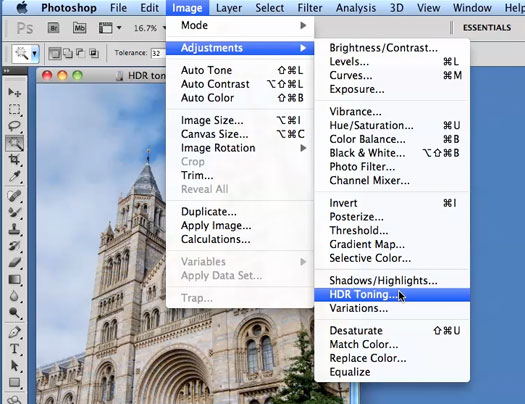The width and height of the screenshot is (525, 404).
Task: Choose New Selection mode icon
Action: 55,53
